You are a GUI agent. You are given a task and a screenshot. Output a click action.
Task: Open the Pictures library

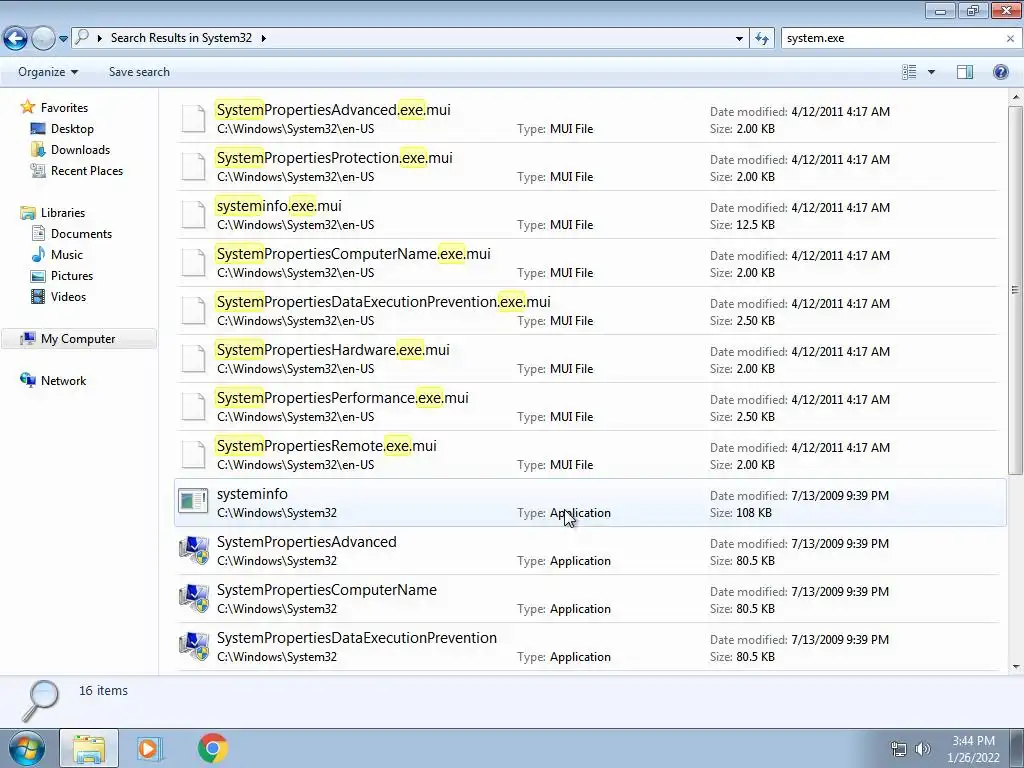point(72,276)
